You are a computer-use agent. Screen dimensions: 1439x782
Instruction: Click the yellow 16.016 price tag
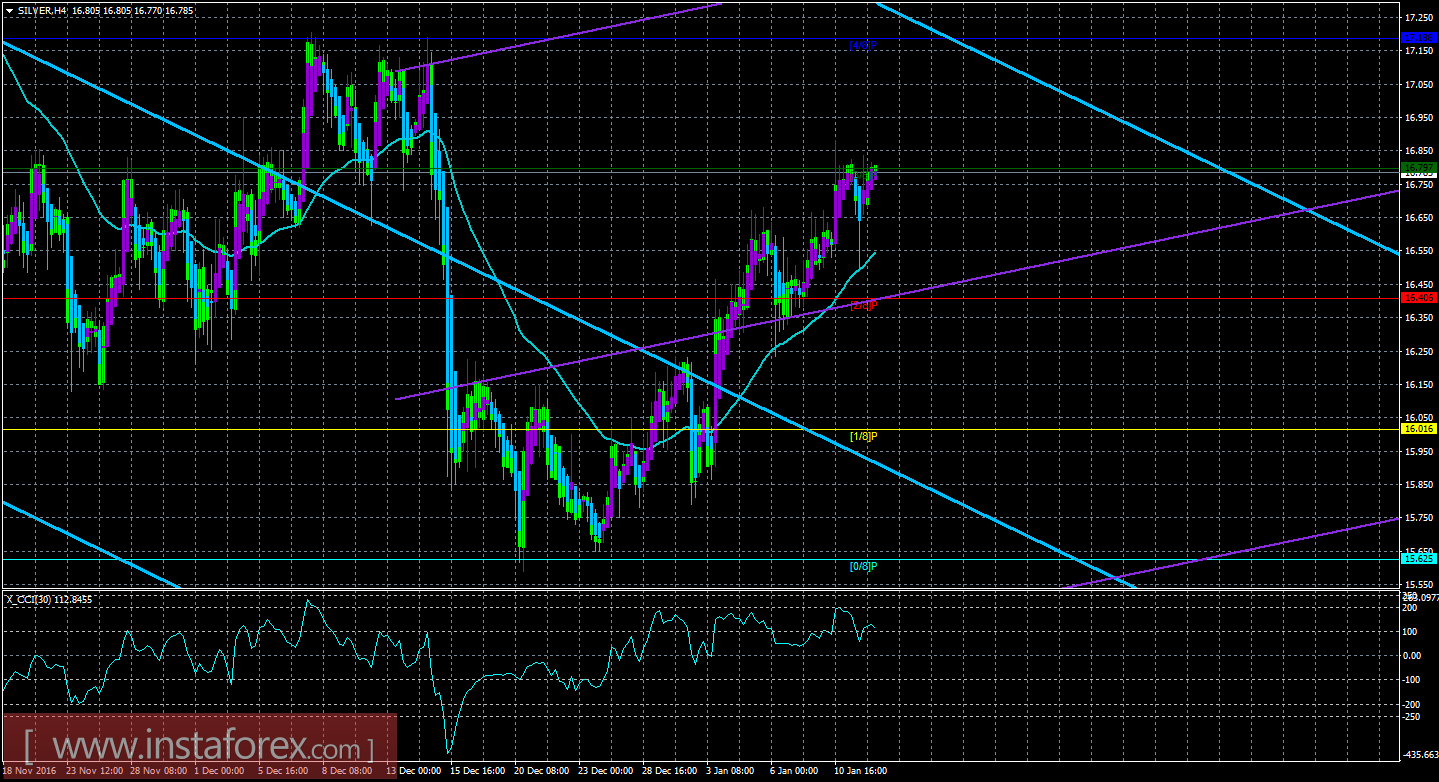pos(1419,428)
